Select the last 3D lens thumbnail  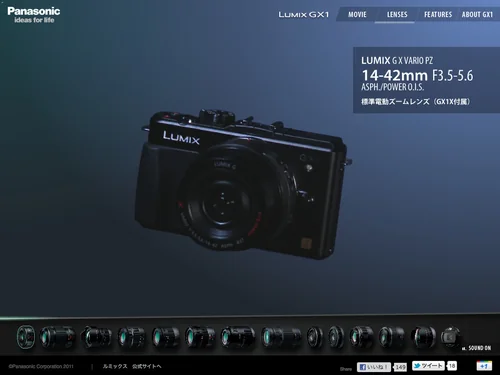[450, 337]
